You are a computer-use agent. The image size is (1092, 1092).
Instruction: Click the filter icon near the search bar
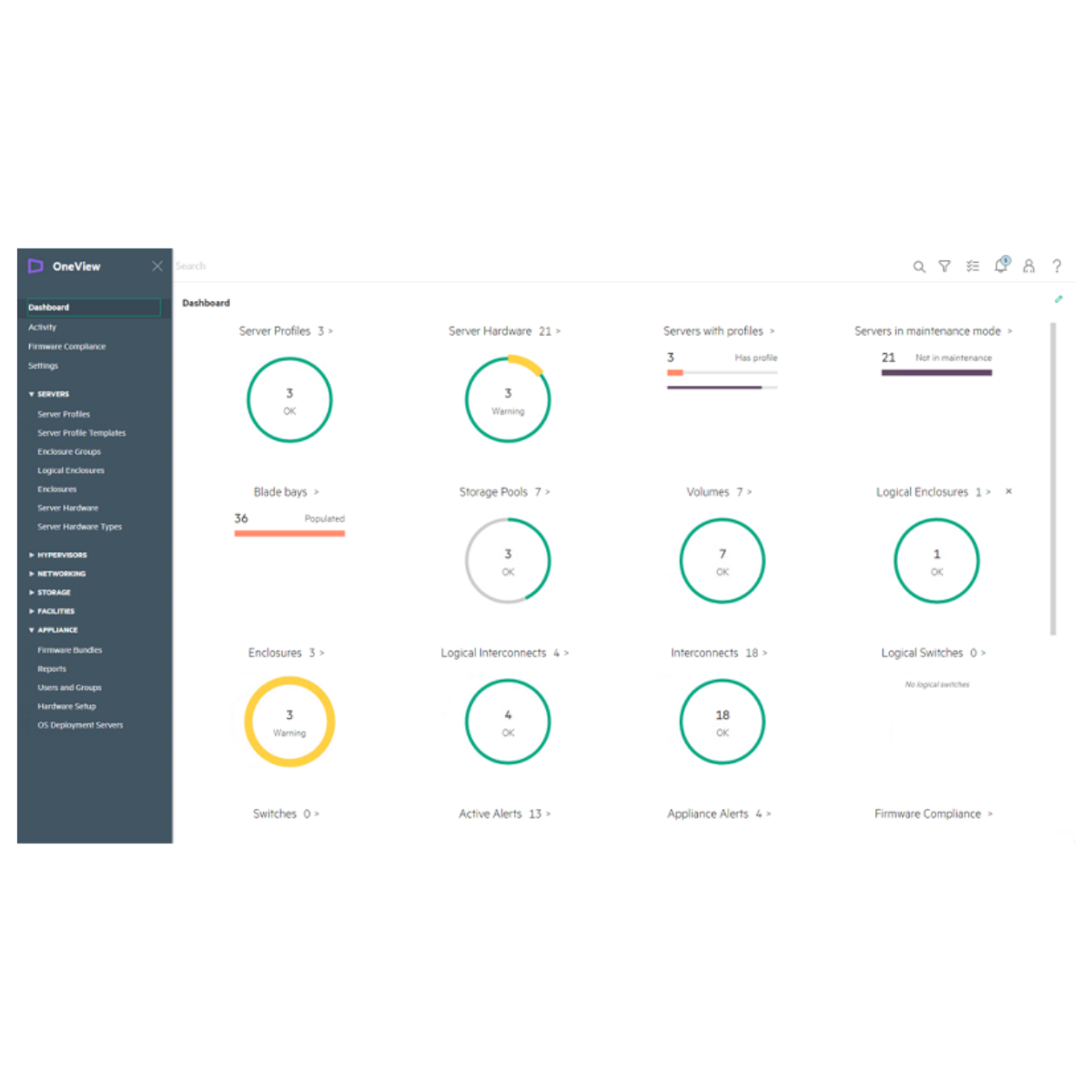[945, 266]
